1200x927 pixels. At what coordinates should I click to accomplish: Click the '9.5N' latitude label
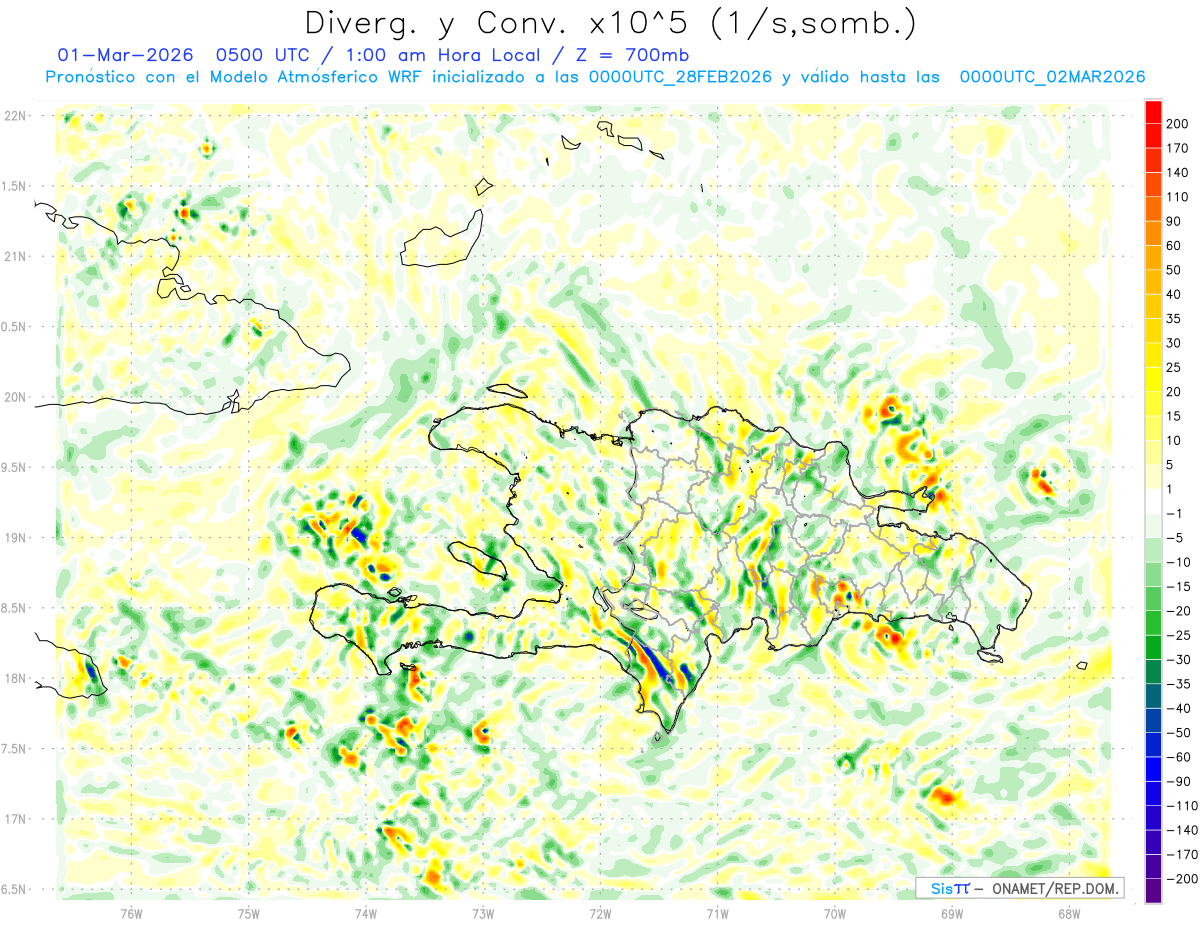14,467
